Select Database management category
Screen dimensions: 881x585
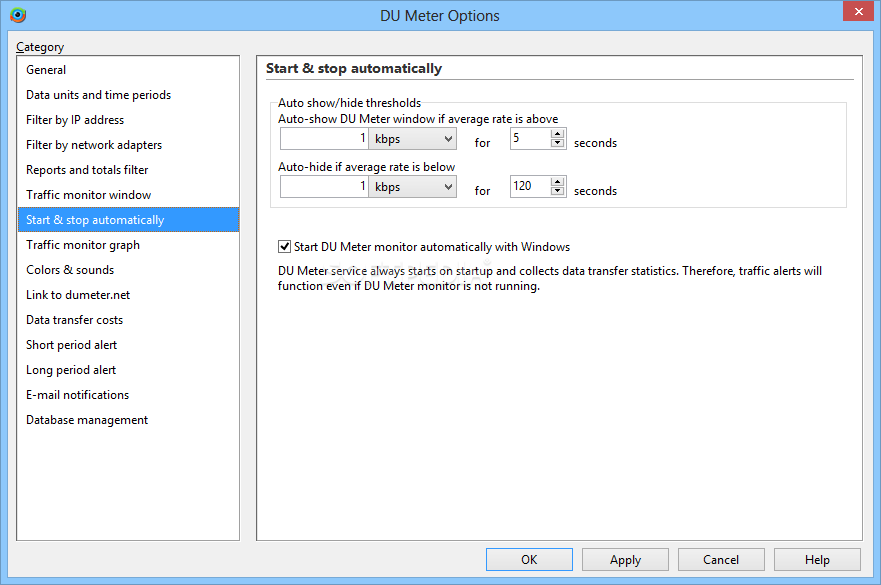click(128, 420)
